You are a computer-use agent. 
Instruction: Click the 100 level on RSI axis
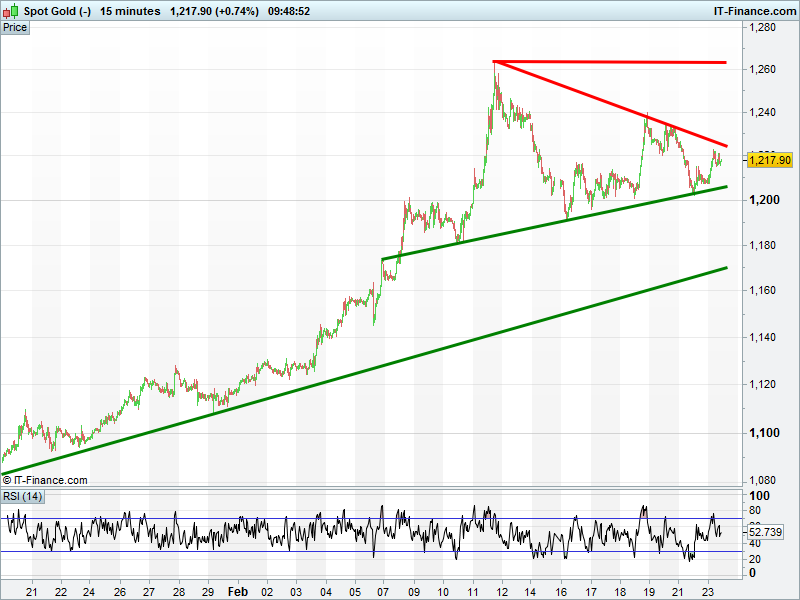759,496
